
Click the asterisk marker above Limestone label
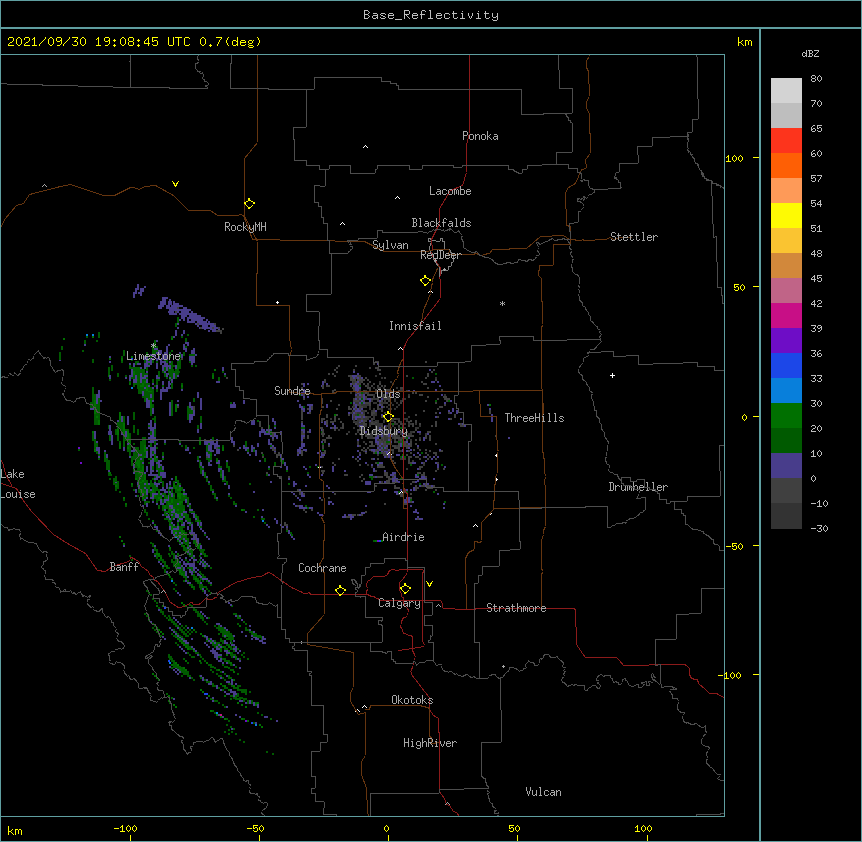click(x=154, y=345)
